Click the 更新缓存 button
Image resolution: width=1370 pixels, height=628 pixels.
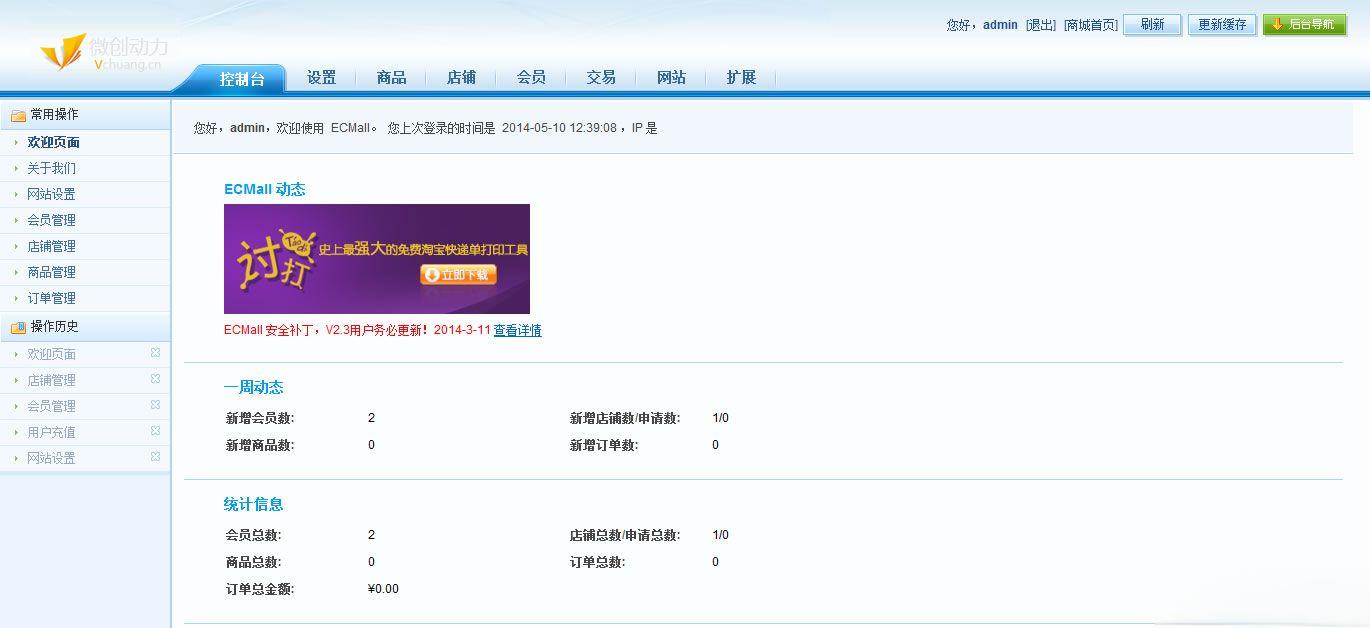tap(1222, 25)
